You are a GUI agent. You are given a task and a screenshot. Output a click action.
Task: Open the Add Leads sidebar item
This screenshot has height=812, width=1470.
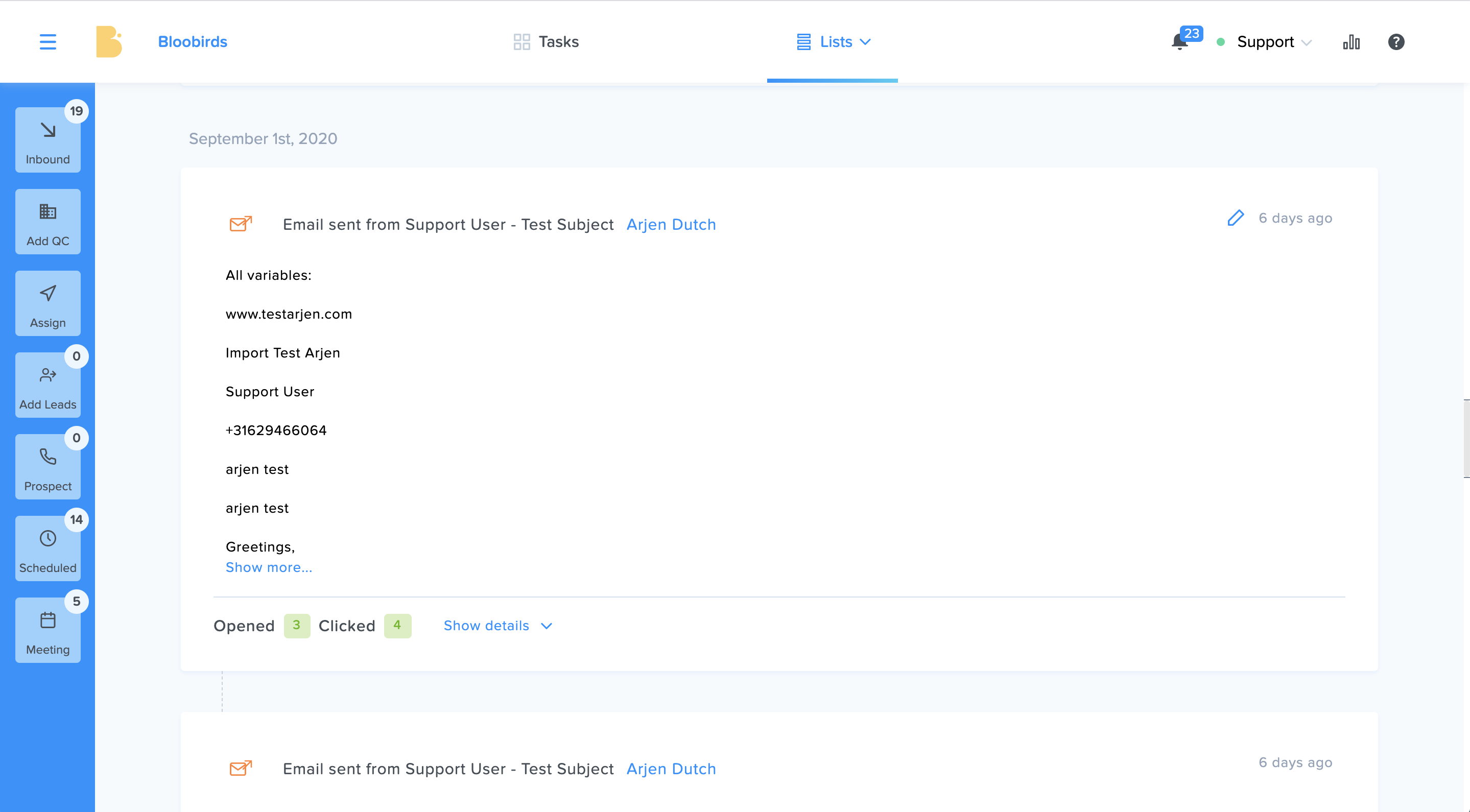click(48, 385)
